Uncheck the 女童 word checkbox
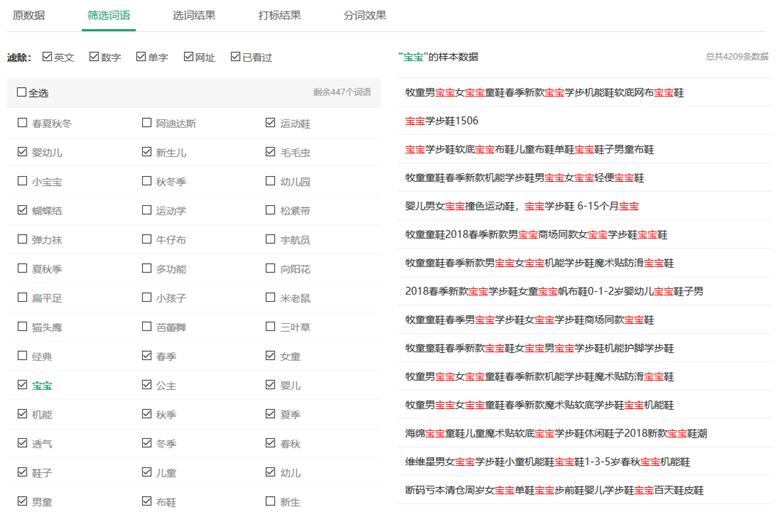This screenshot has width=776, height=512. click(270, 355)
